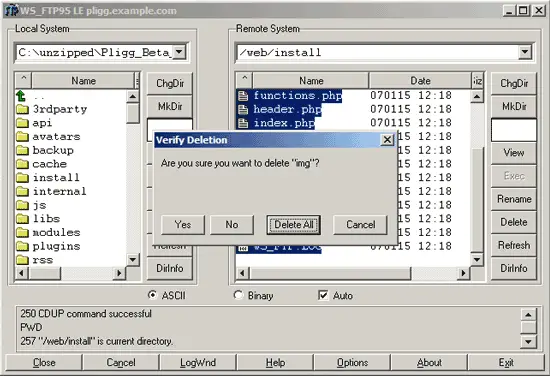Open the Options dialog
550x376 pixels.
tap(352, 362)
